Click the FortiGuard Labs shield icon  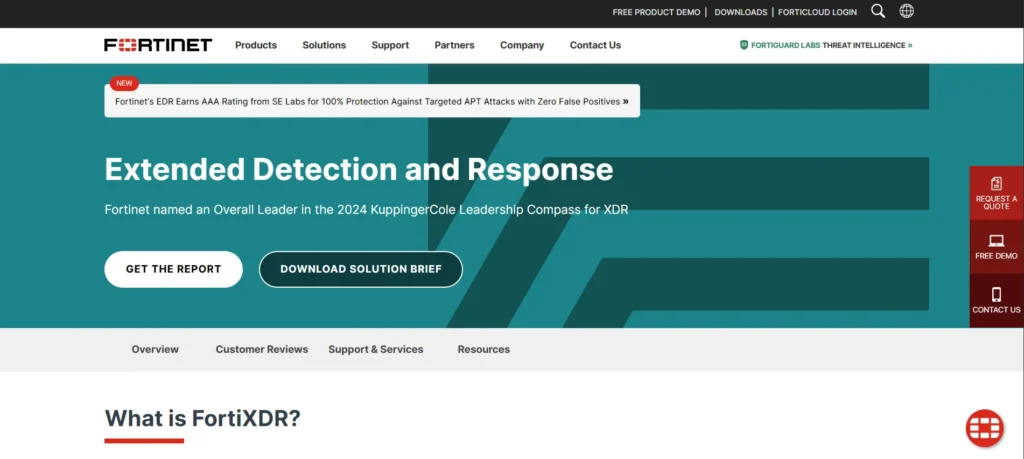(744, 45)
